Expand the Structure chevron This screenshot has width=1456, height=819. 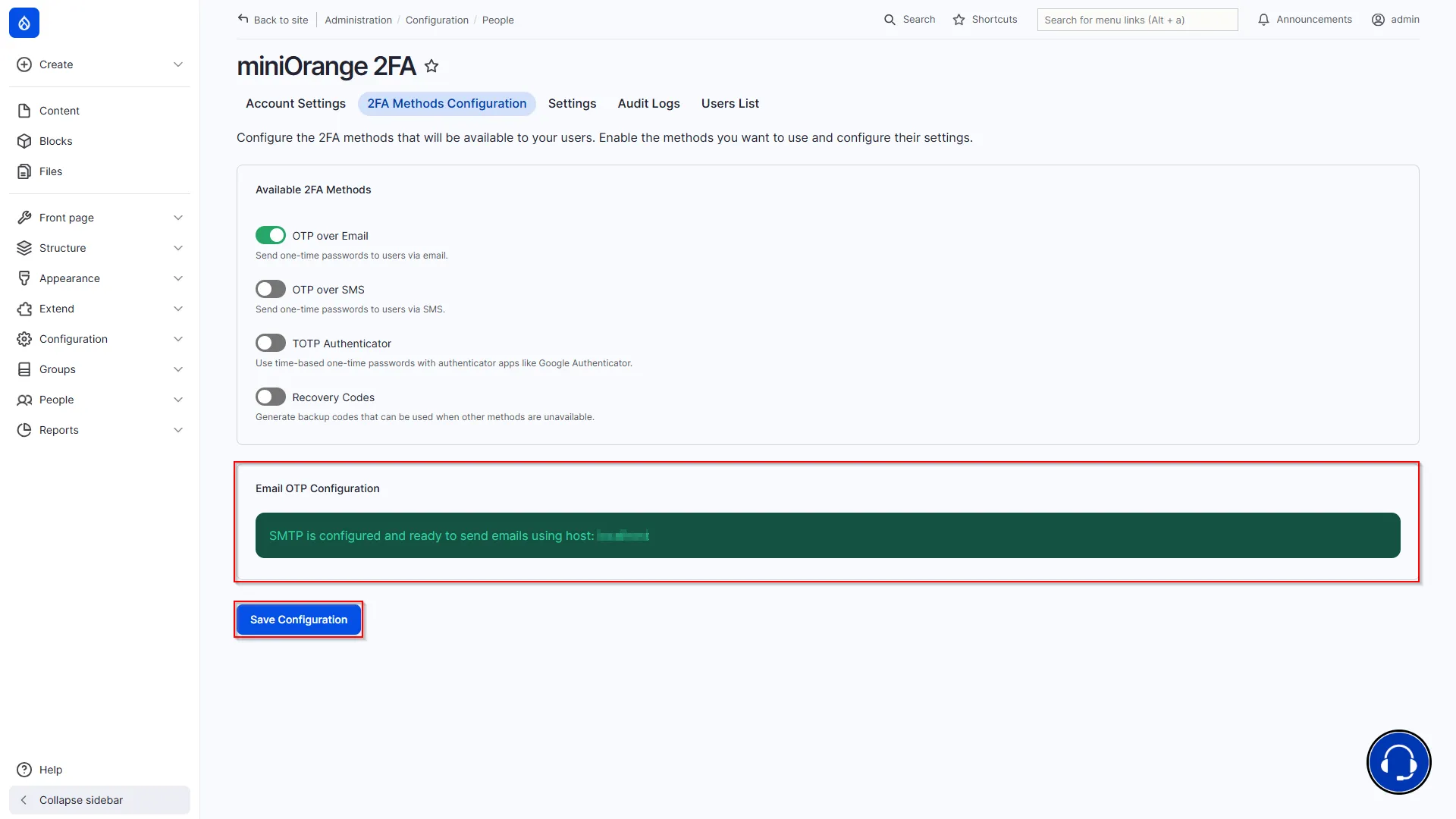178,248
